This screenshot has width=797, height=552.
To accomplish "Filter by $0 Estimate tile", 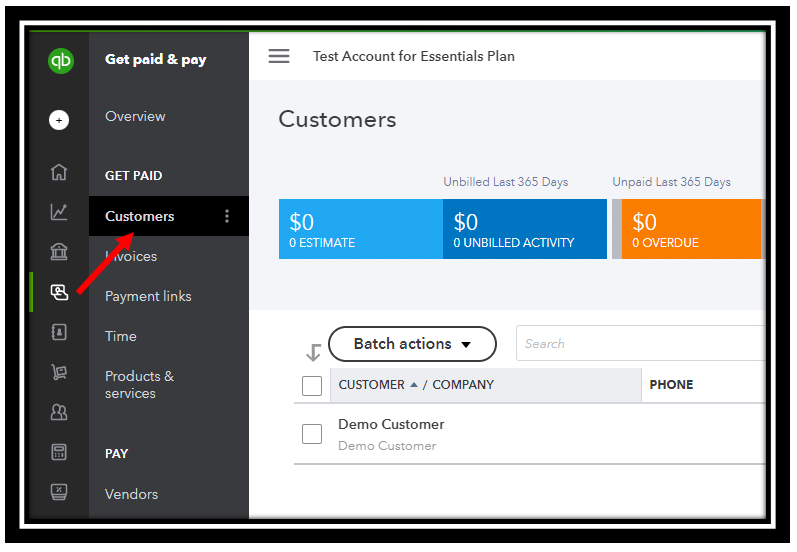I will point(361,229).
